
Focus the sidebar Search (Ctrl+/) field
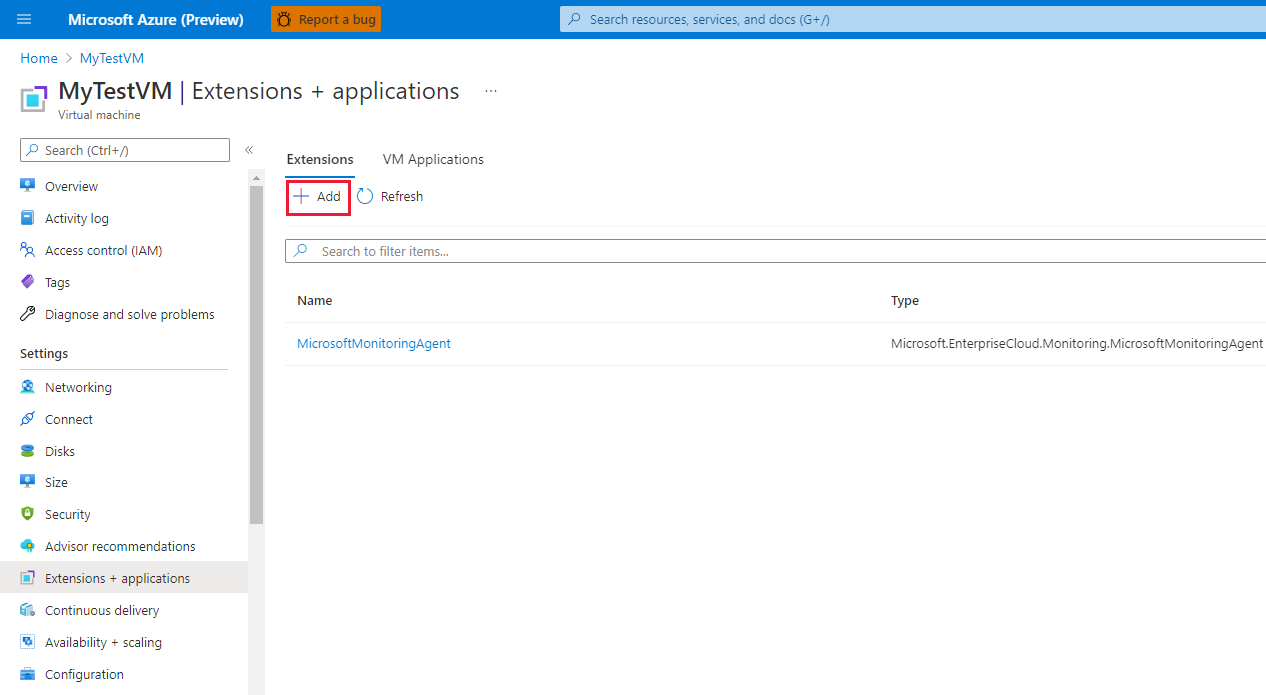click(125, 150)
